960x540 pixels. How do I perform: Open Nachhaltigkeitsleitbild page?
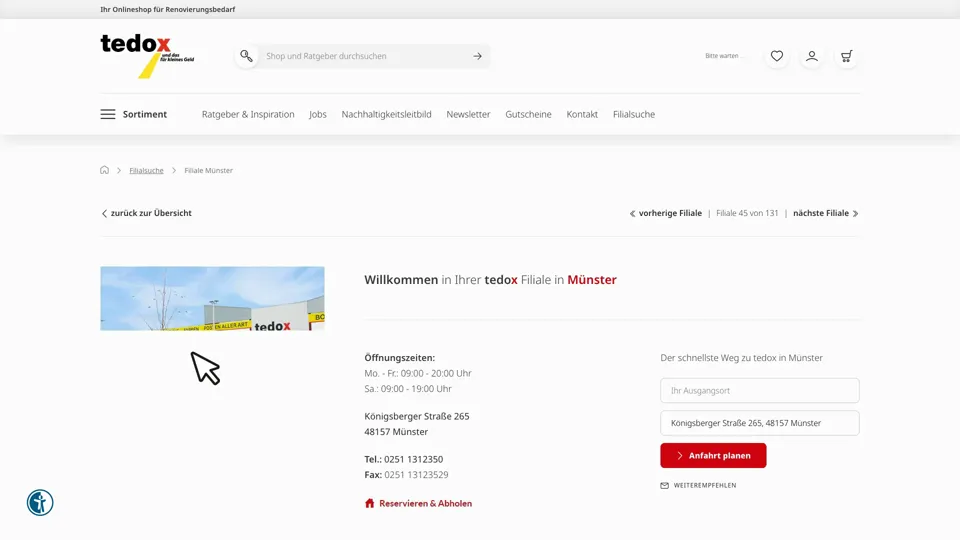pyautogui.click(x=386, y=114)
